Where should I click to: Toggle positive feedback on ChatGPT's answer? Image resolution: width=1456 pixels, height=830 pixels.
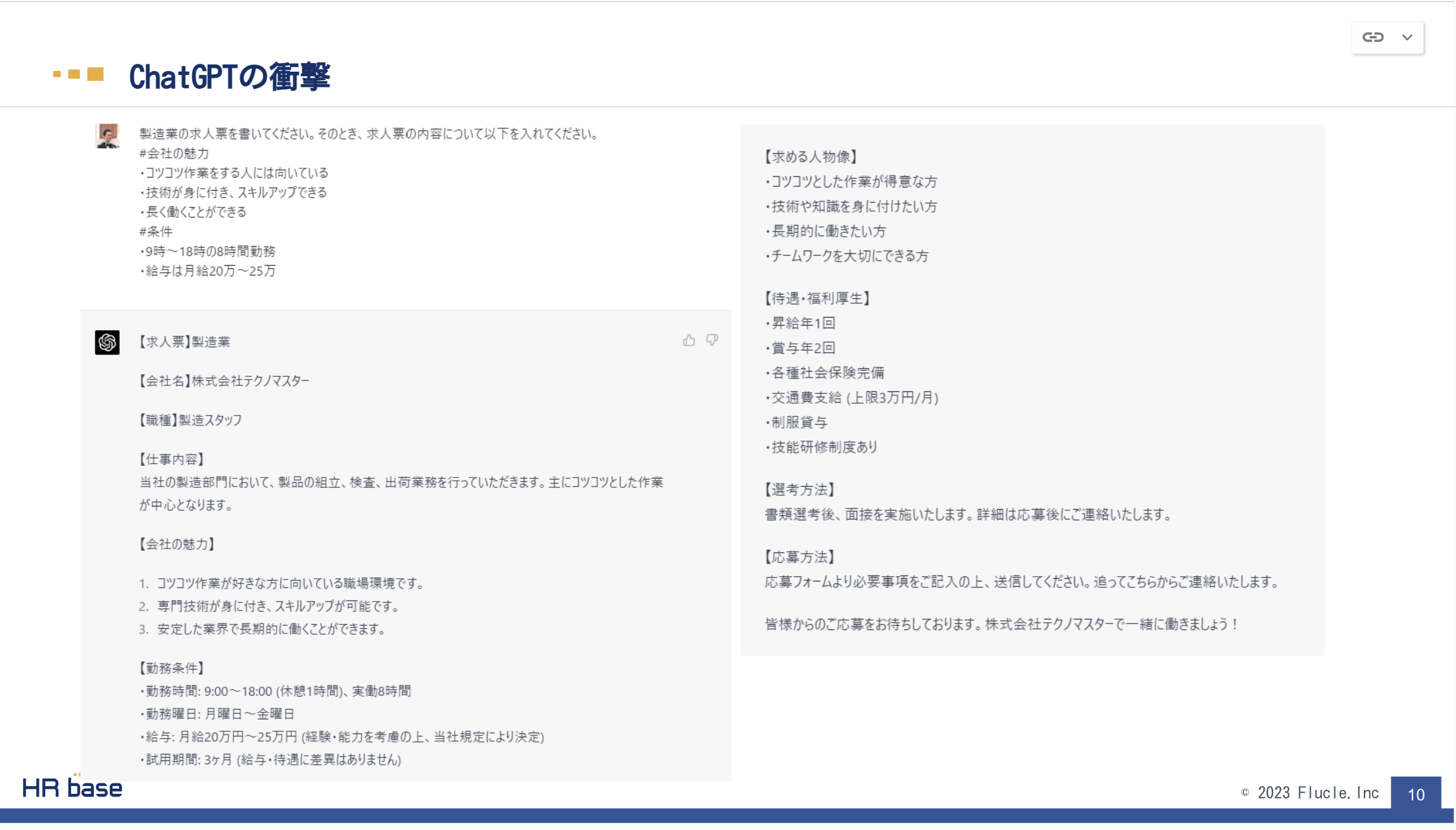[689, 340]
